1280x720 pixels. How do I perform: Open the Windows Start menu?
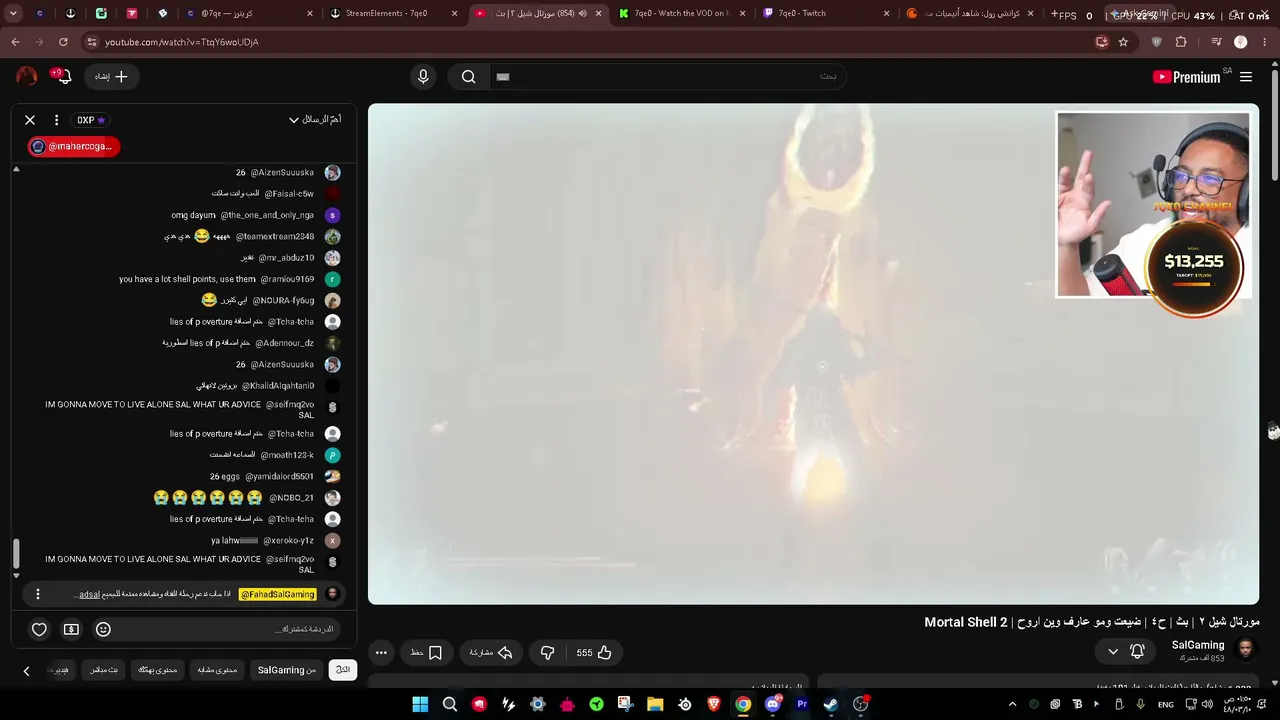tap(420, 704)
